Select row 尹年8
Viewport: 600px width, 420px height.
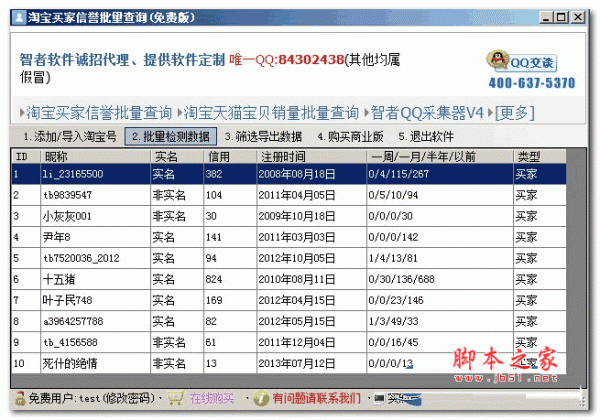tap(289, 237)
